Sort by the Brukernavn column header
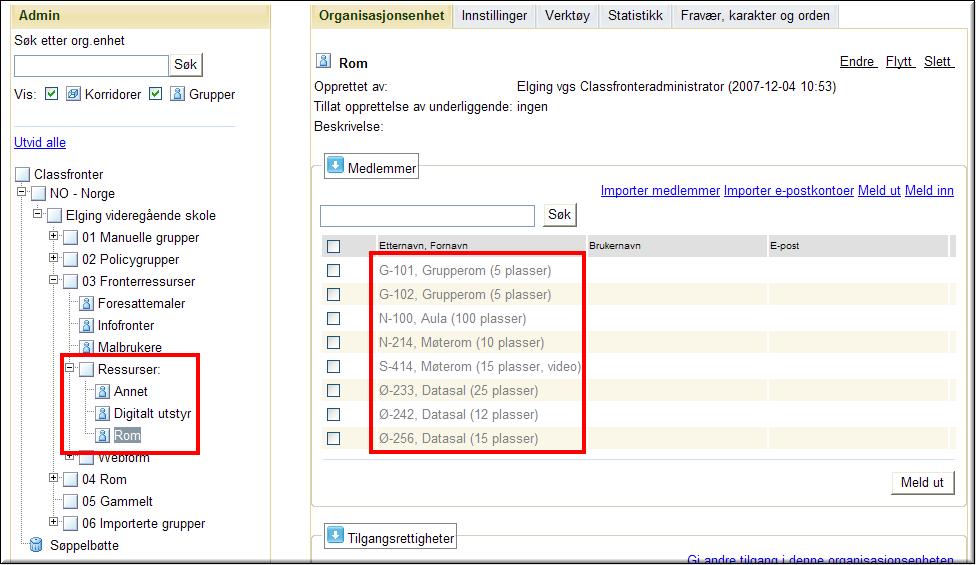The width and height of the screenshot is (976, 565). 614,246
